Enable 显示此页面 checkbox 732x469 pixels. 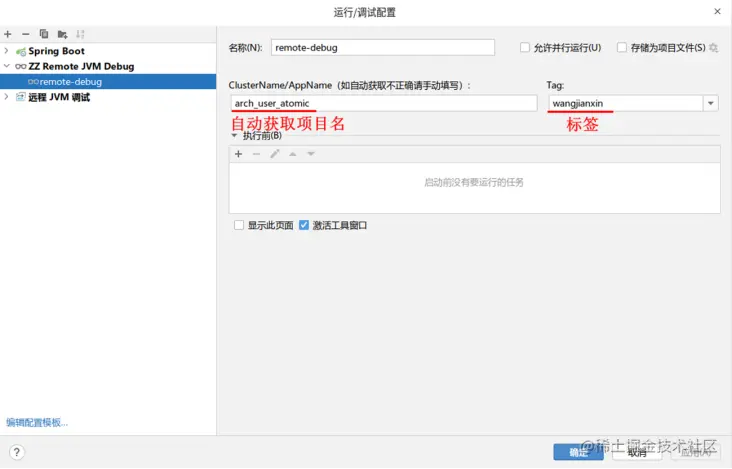[x=239, y=225]
